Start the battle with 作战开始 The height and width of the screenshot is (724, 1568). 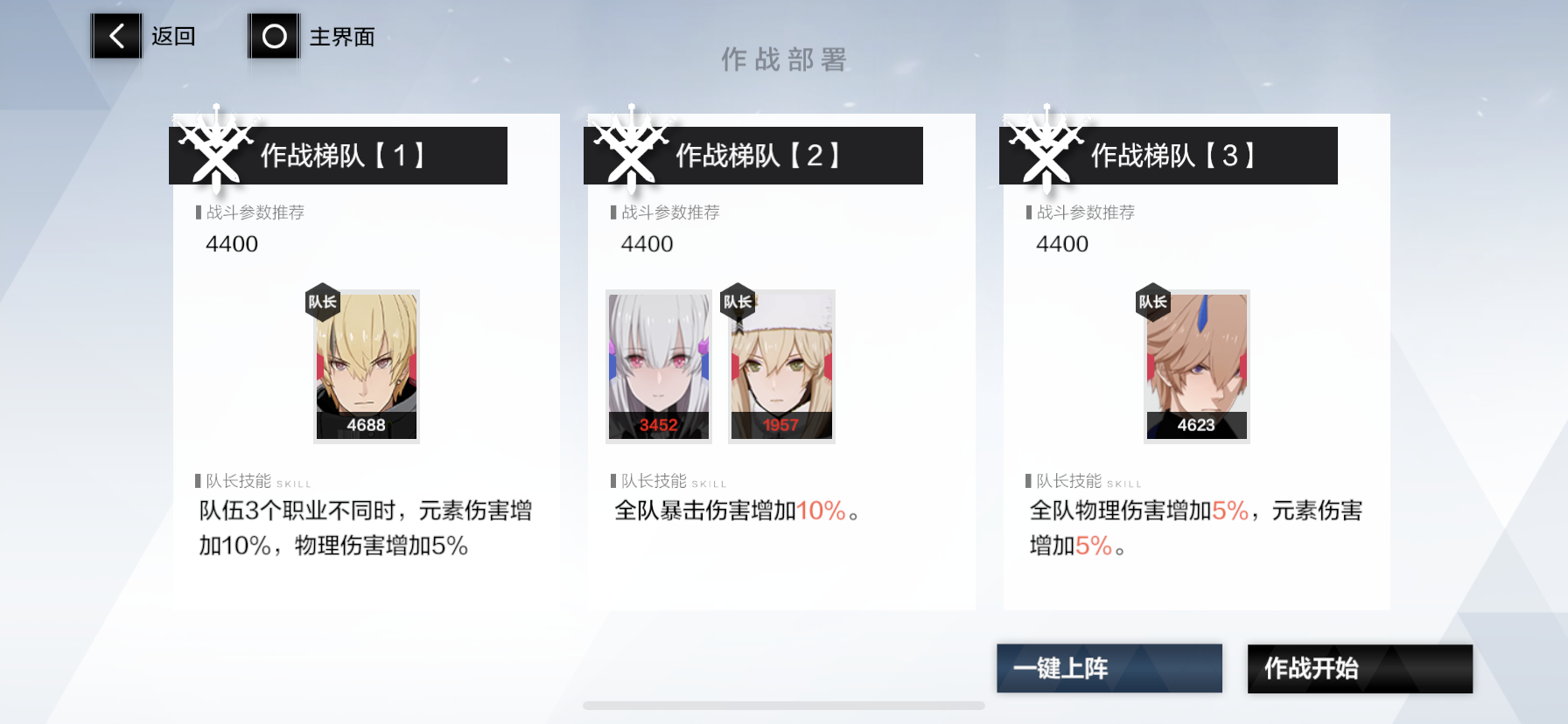pos(1360,669)
